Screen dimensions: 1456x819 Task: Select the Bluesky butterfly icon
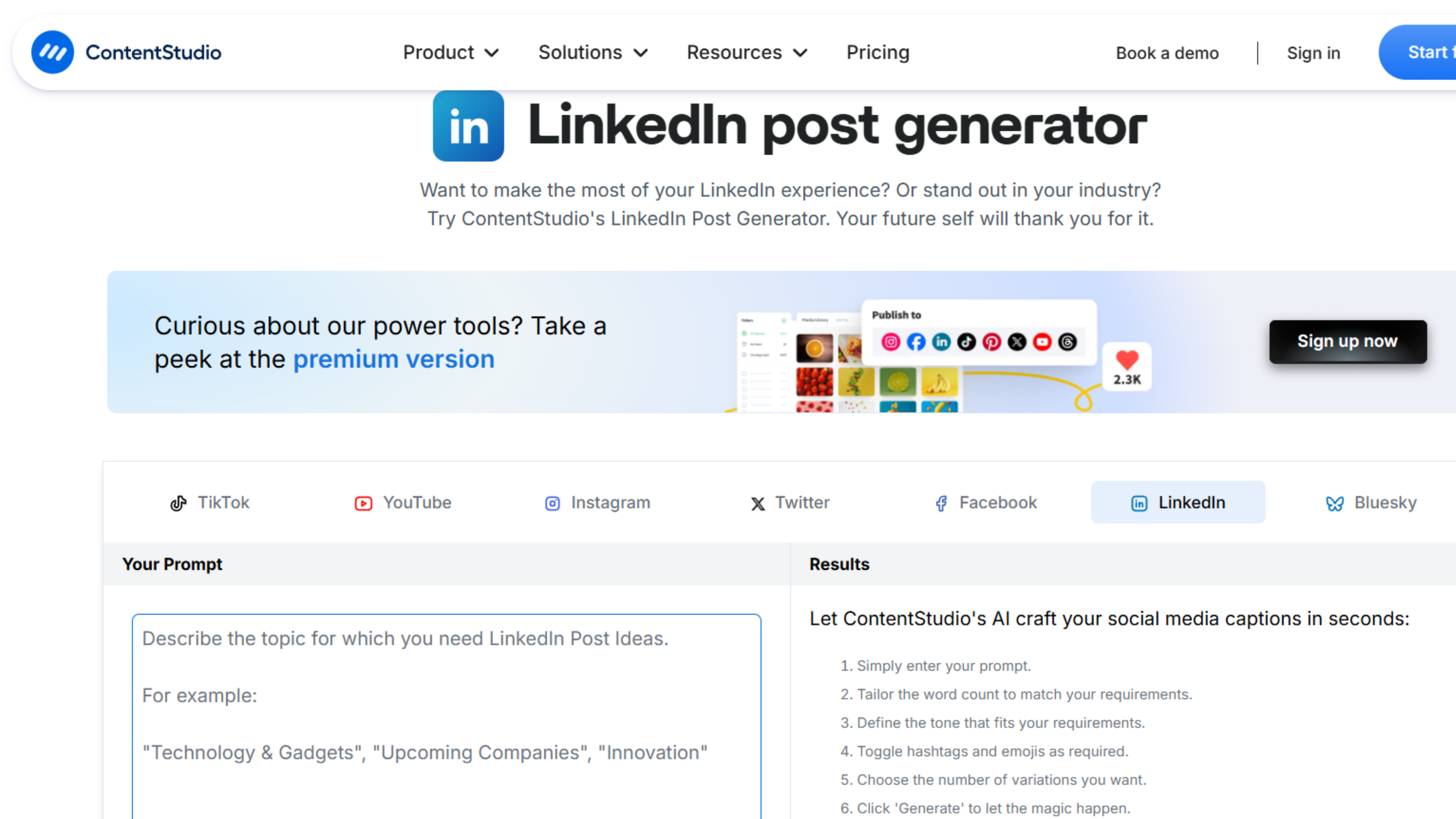1336,502
